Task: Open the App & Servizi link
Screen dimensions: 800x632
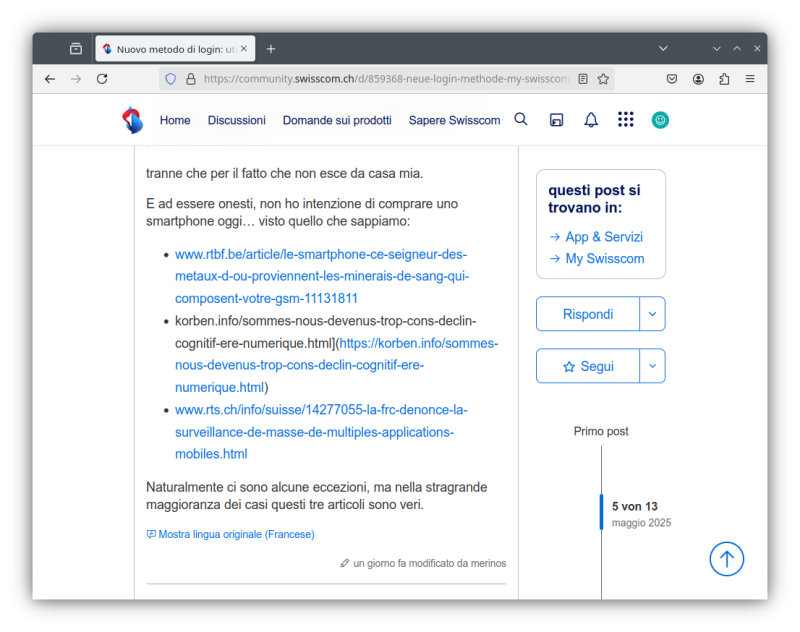Action: (x=603, y=237)
